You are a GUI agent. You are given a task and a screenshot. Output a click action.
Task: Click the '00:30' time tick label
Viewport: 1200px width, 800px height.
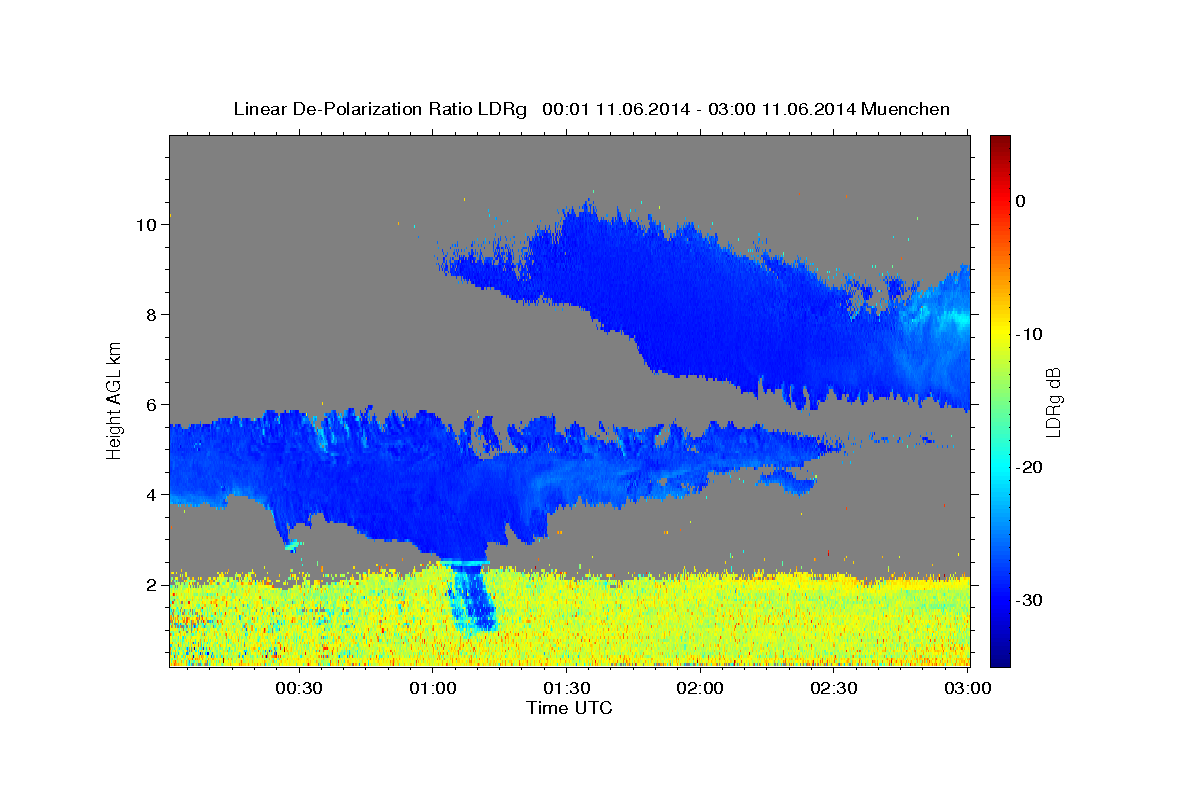click(298, 689)
